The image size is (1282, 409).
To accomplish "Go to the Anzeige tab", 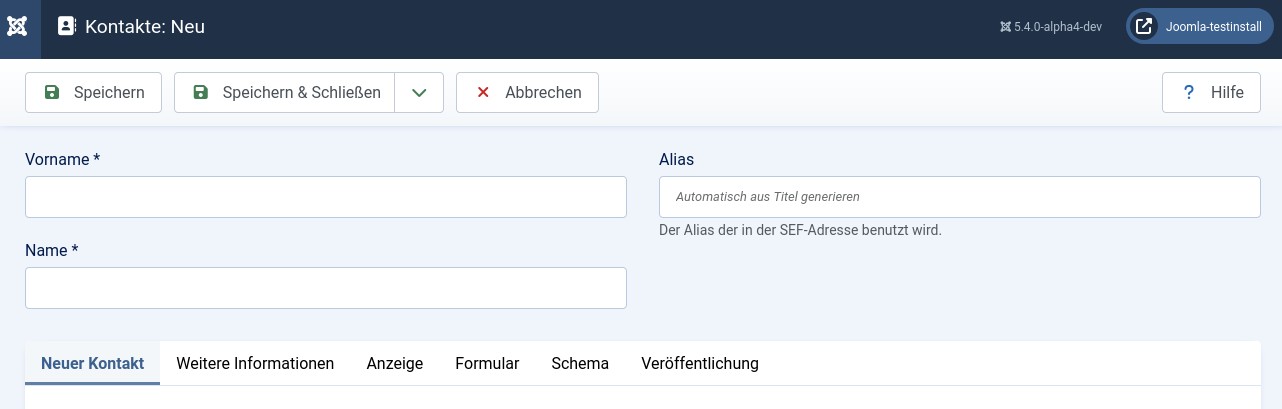I will tap(394, 363).
